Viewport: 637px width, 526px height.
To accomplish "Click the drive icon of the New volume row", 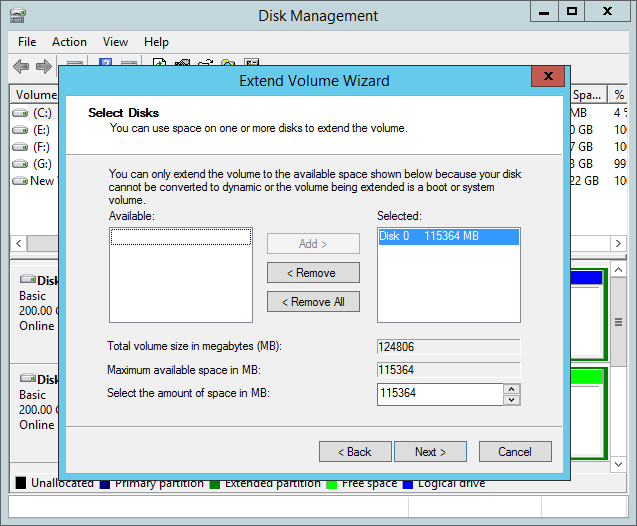I will (x=20, y=181).
